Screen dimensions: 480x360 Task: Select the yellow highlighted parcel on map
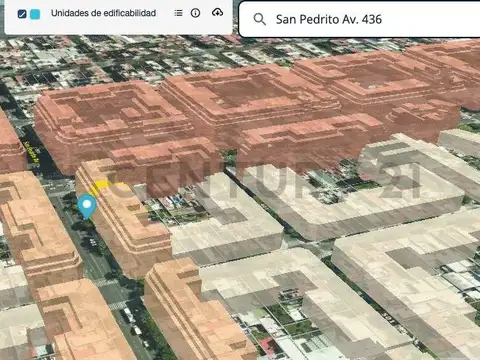pyautogui.click(x=100, y=187)
